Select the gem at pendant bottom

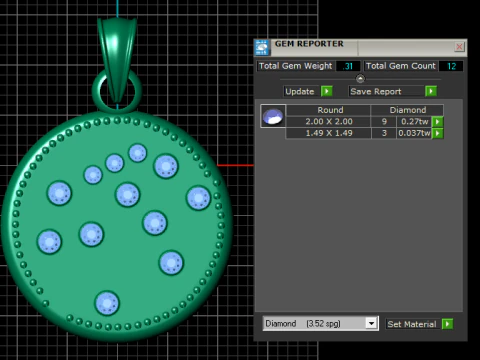tap(107, 303)
